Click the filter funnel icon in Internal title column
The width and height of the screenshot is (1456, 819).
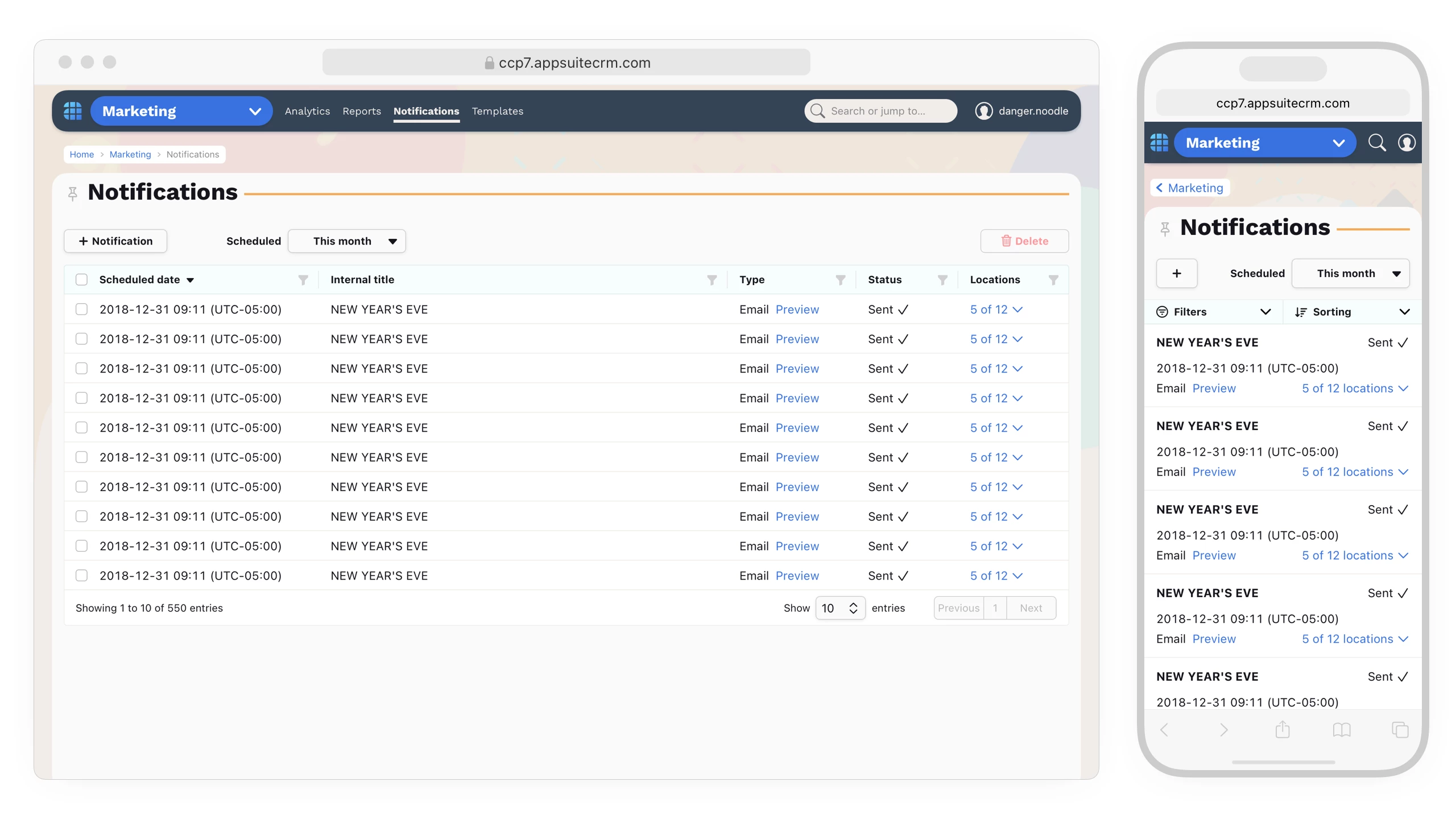click(x=712, y=280)
